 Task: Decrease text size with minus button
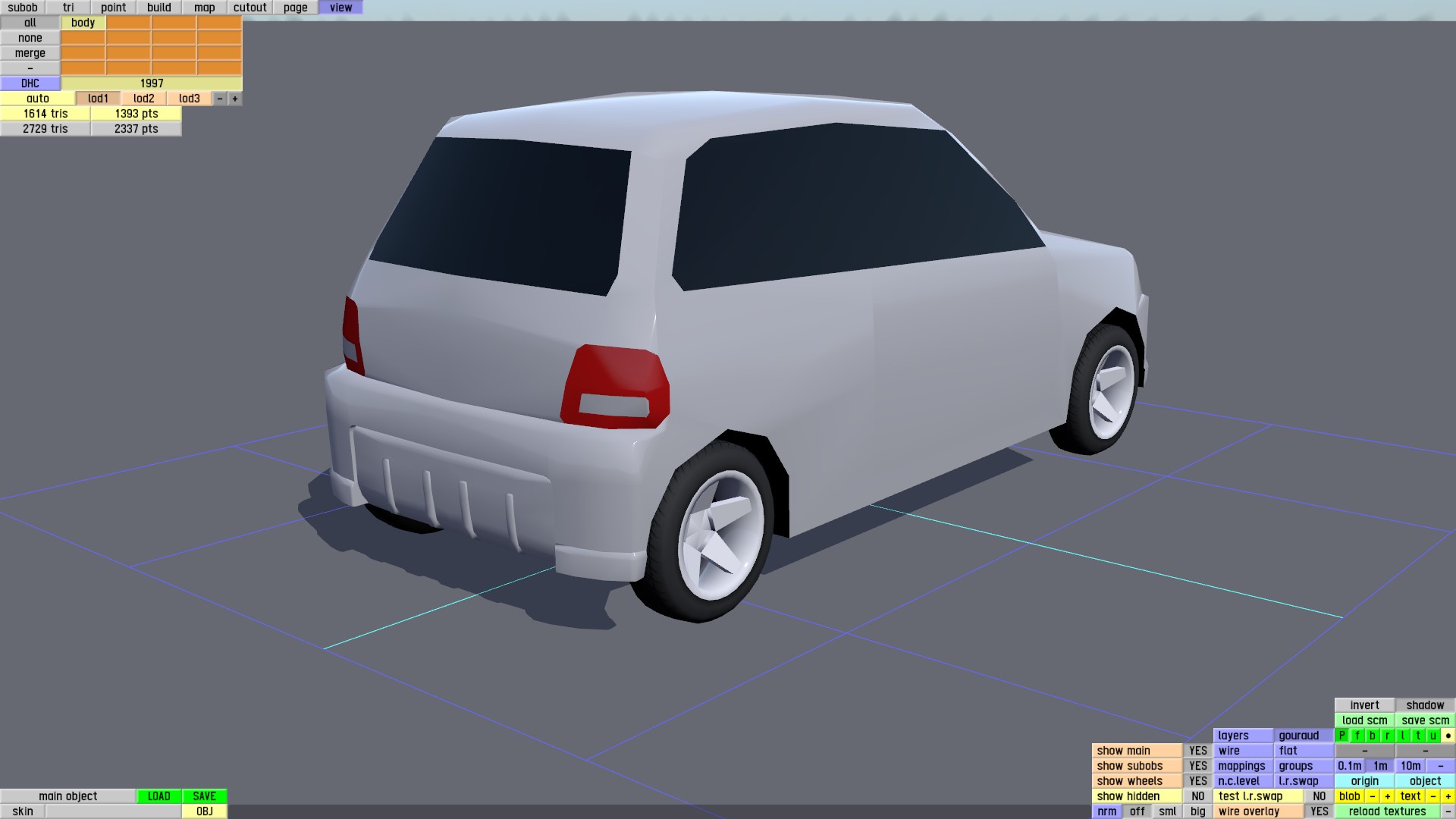tap(1432, 796)
